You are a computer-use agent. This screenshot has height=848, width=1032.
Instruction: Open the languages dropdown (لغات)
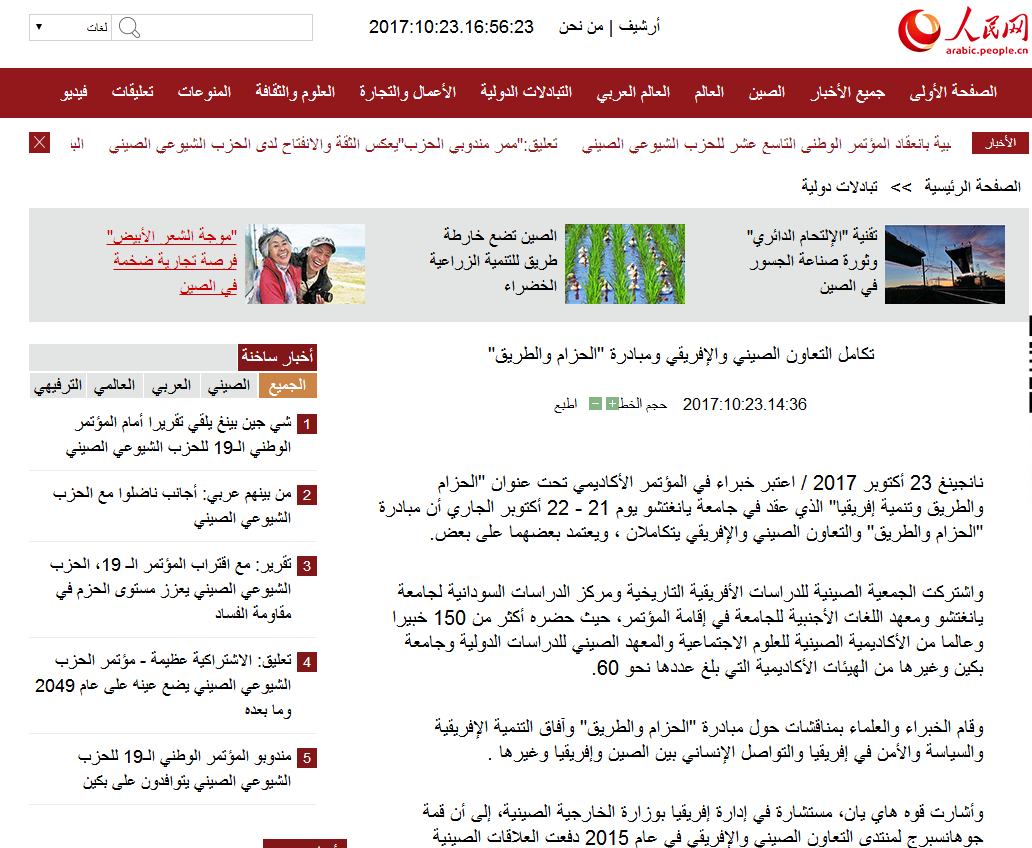pos(69,27)
